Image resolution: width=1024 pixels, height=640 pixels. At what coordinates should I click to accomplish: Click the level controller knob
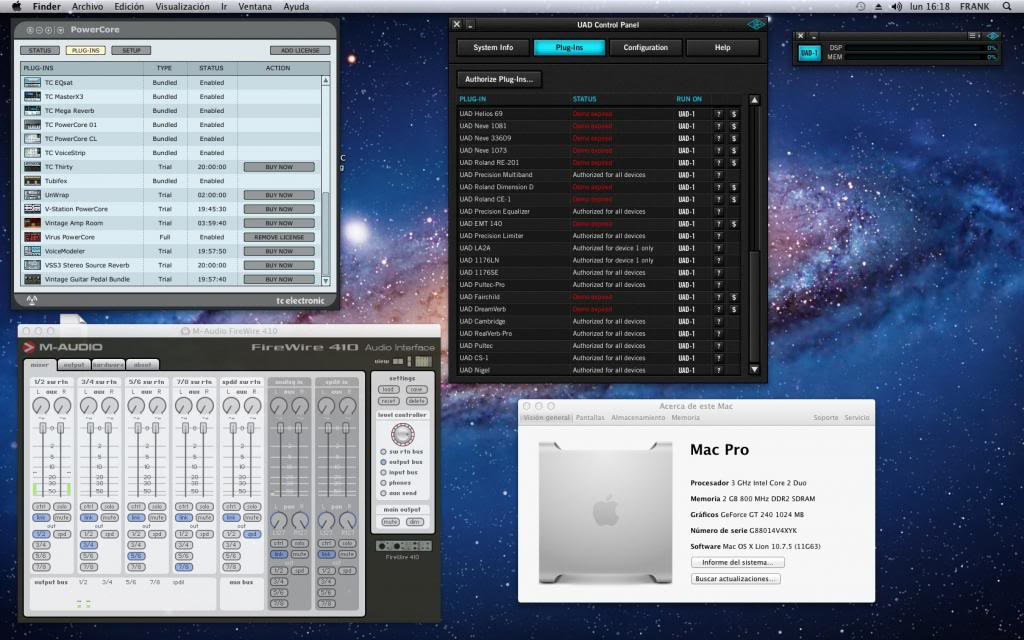pos(402,435)
